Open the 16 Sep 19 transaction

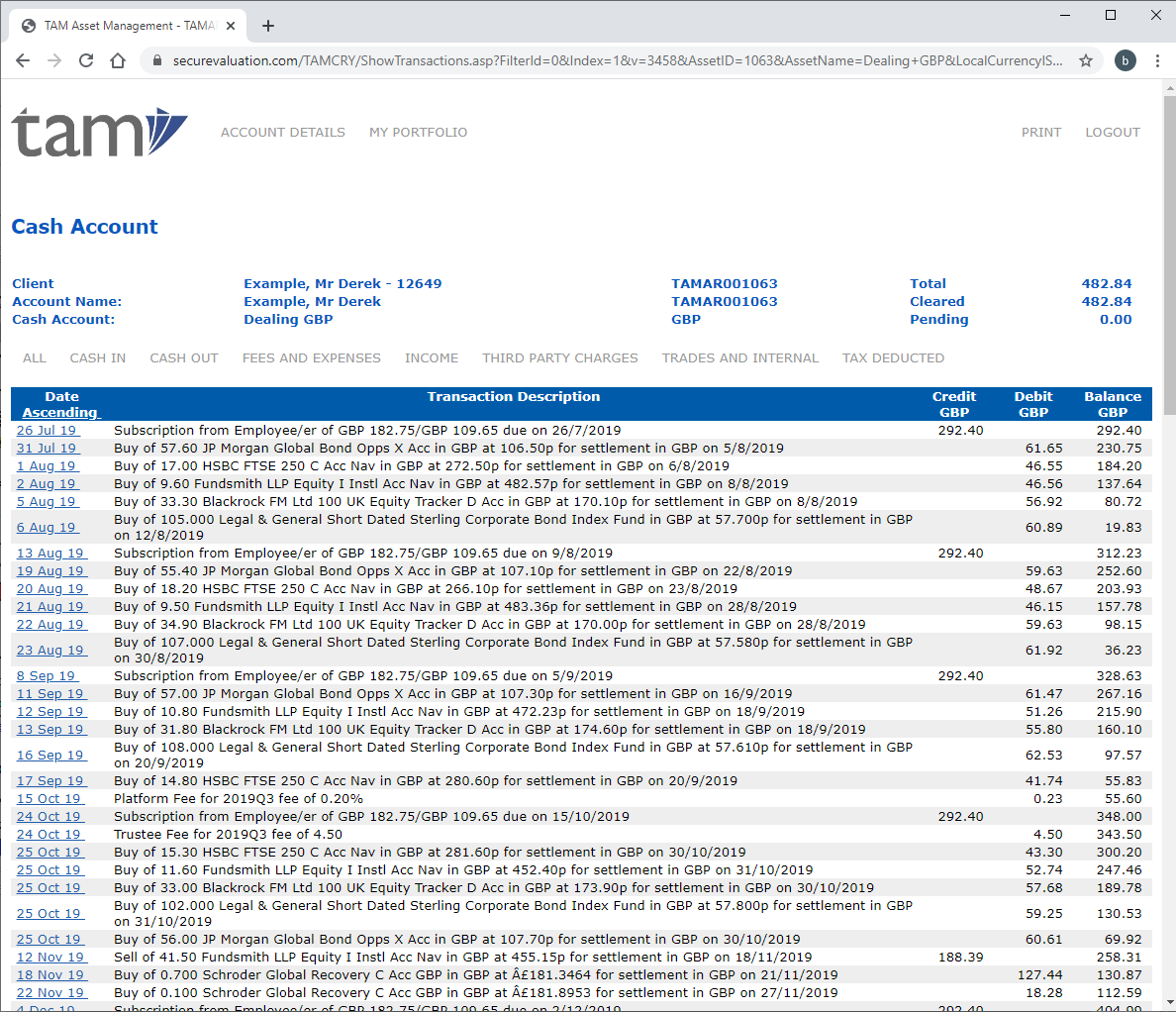[51, 756]
